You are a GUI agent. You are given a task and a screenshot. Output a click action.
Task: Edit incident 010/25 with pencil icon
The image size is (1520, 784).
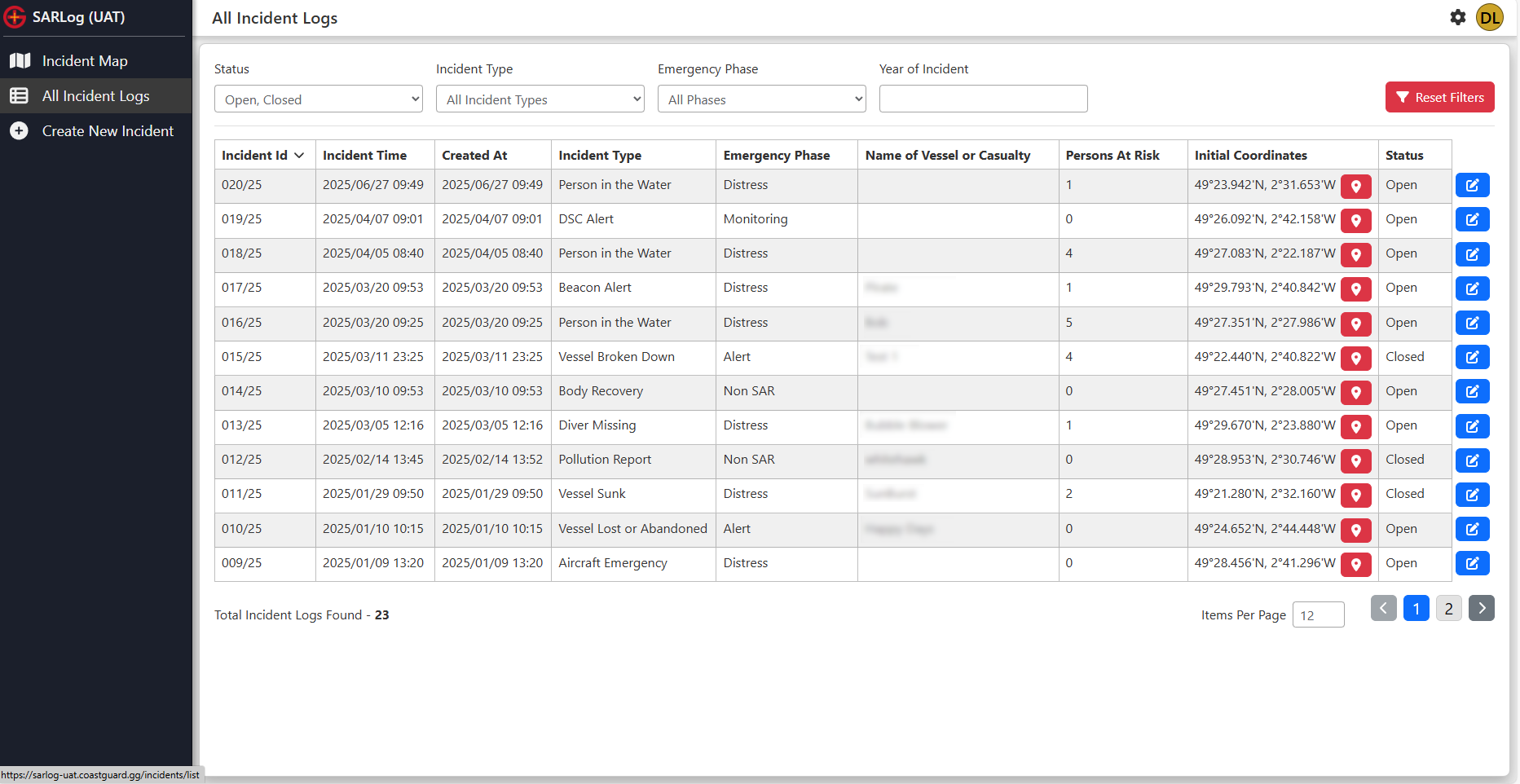pos(1472,530)
